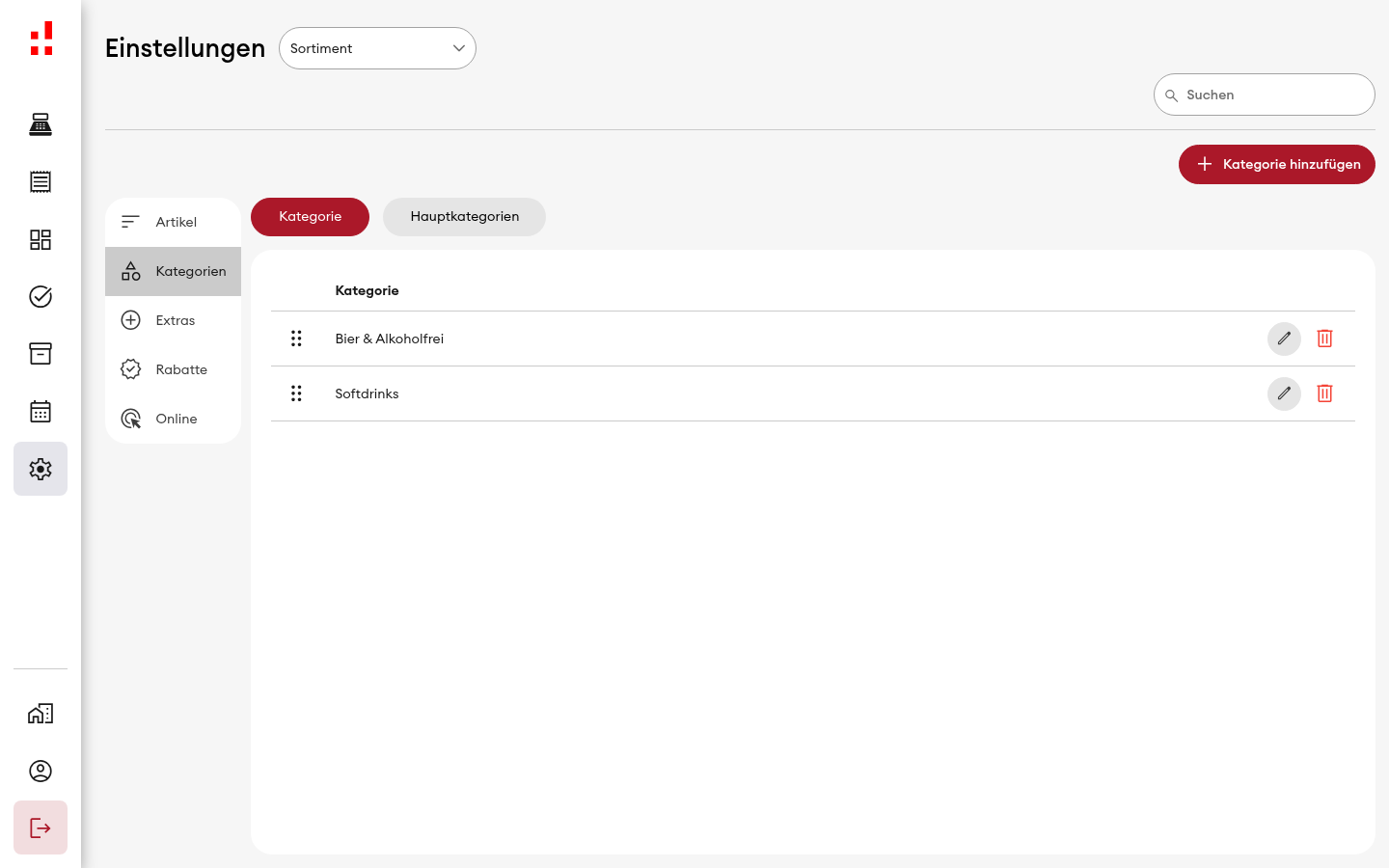Click the settings gear icon in sidebar
The width and height of the screenshot is (1389, 868).
pyautogui.click(x=41, y=469)
